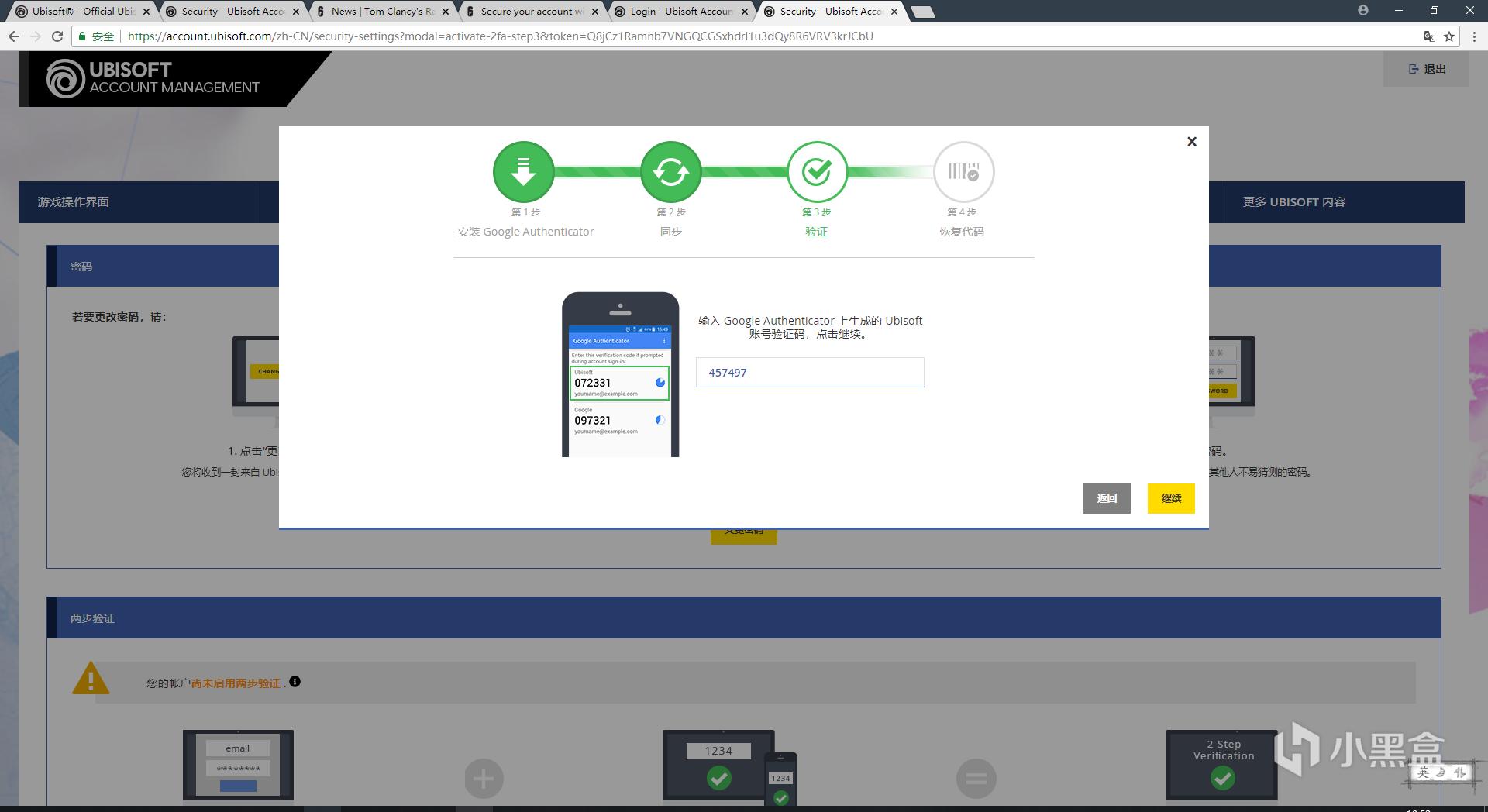Click the Step 2 sync icon
This screenshot has width=1488, height=812.
coord(671,172)
